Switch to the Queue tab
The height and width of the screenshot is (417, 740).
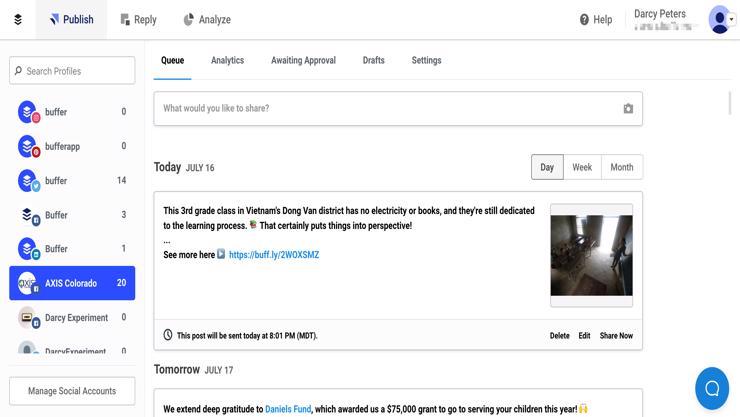coord(172,60)
